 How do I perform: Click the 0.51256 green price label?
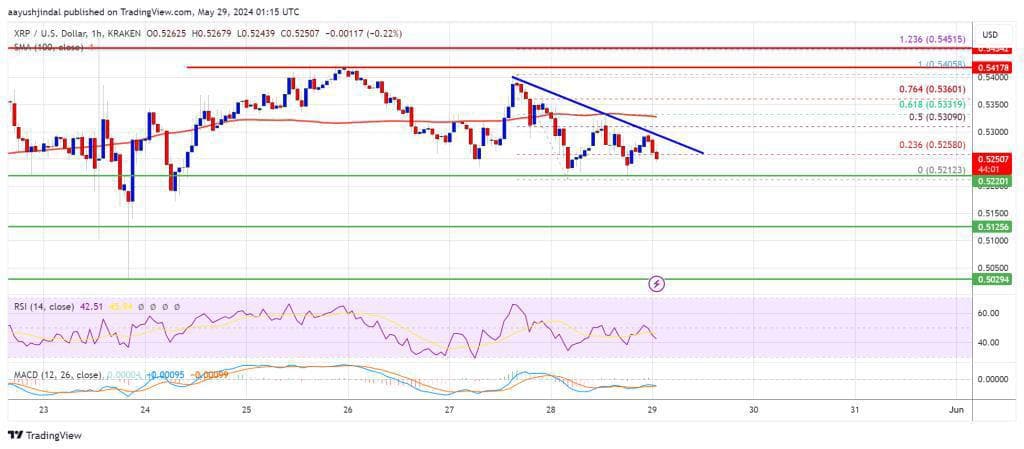[994, 228]
